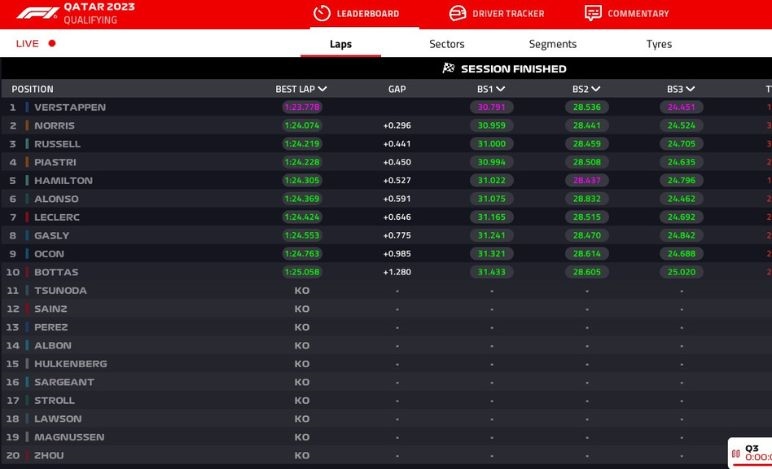Open the Commentary section

click(638, 14)
